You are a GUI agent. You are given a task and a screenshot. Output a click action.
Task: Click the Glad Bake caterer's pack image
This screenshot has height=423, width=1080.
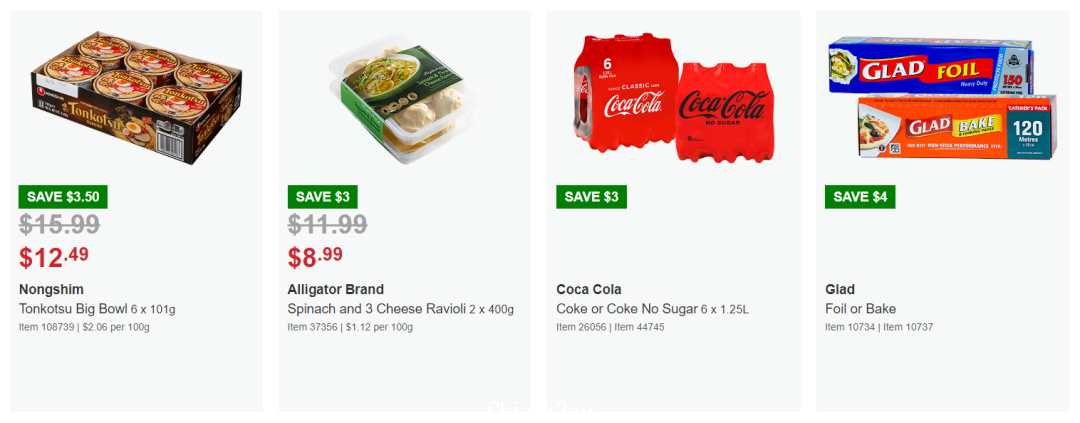click(x=957, y=127)
